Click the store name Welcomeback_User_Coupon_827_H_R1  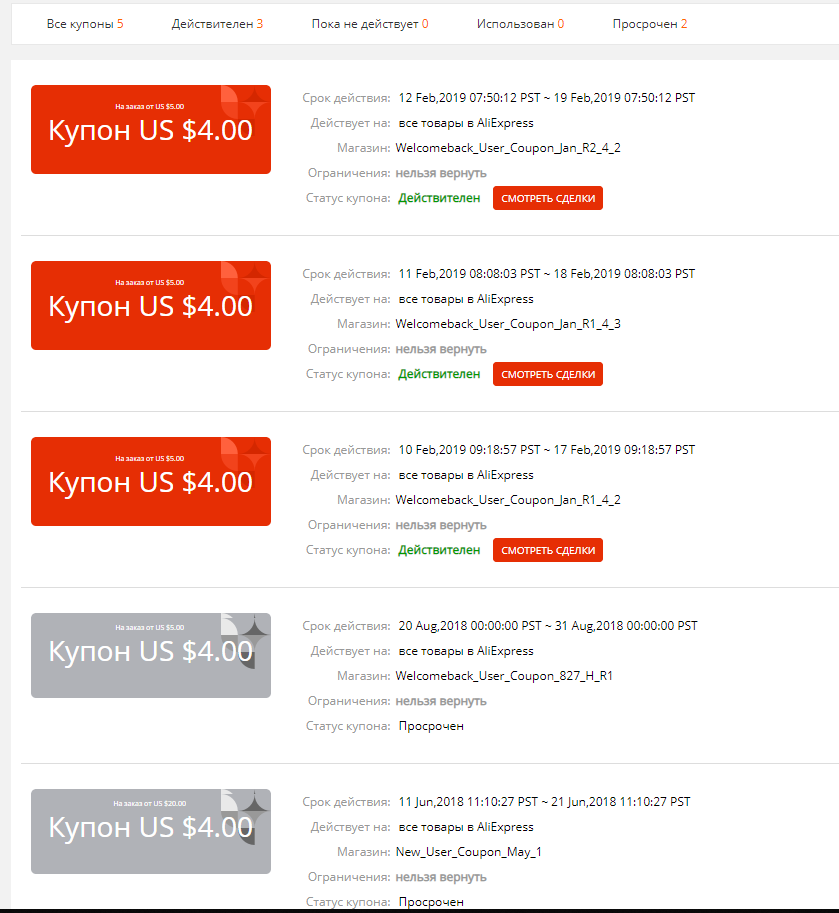pos(504,675)
